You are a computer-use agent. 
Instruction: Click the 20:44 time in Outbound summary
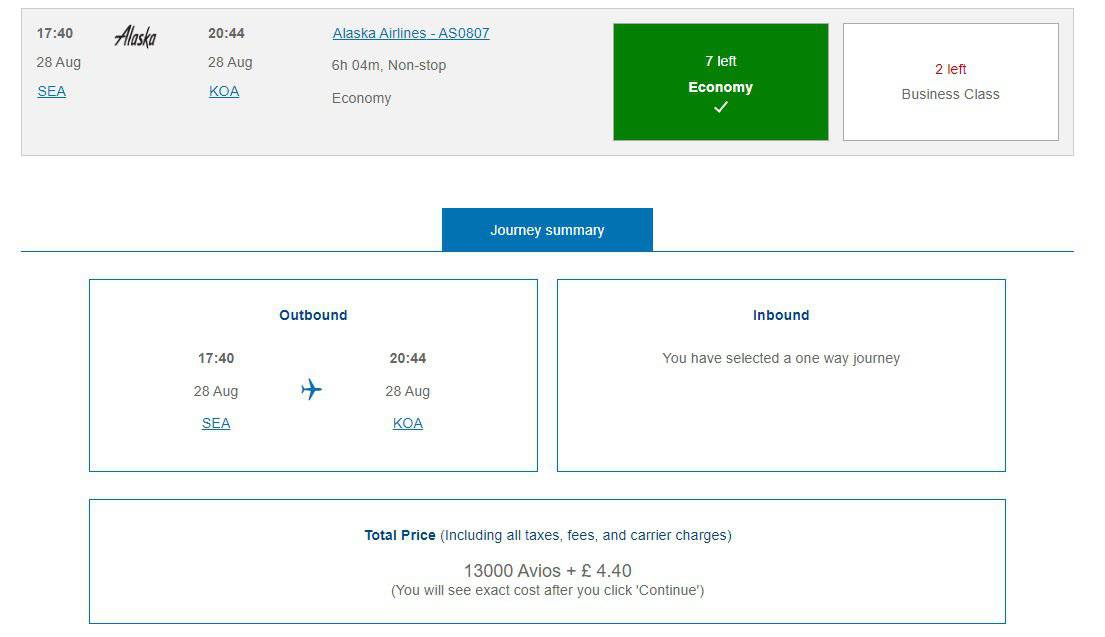pos(407,358)
